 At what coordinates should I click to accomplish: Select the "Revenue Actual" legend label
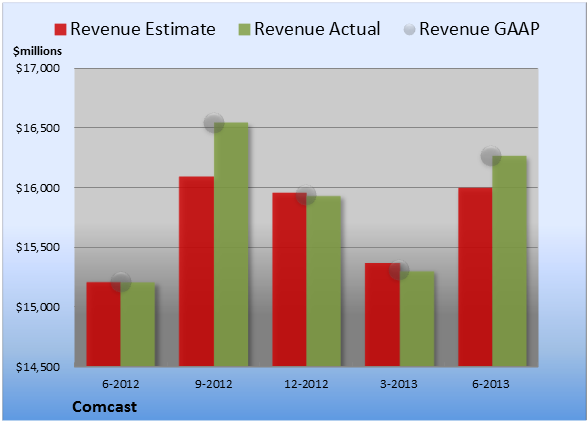(x=317, y=29)
